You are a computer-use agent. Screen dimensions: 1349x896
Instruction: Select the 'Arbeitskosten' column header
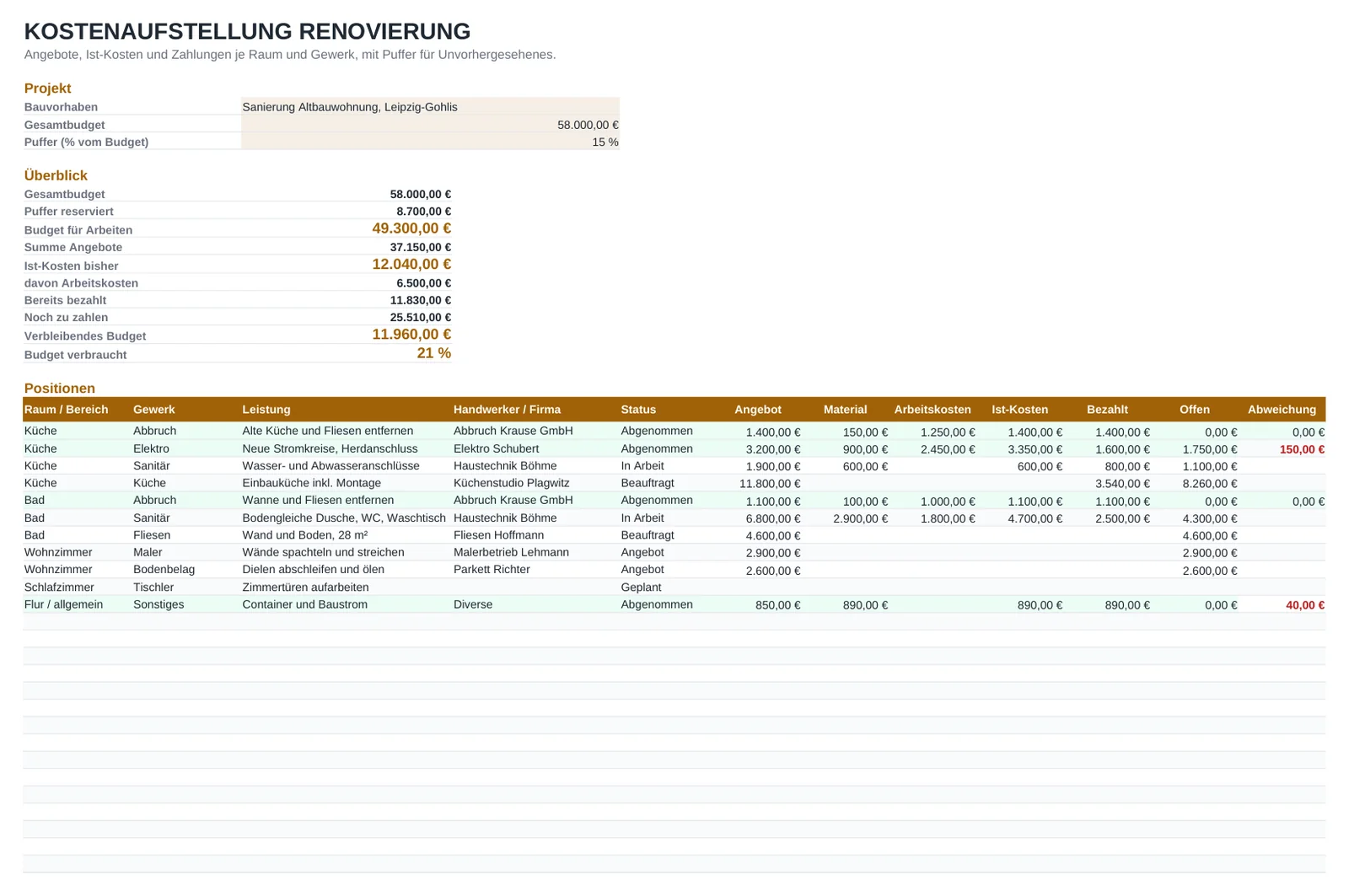[x=932, y=410]
